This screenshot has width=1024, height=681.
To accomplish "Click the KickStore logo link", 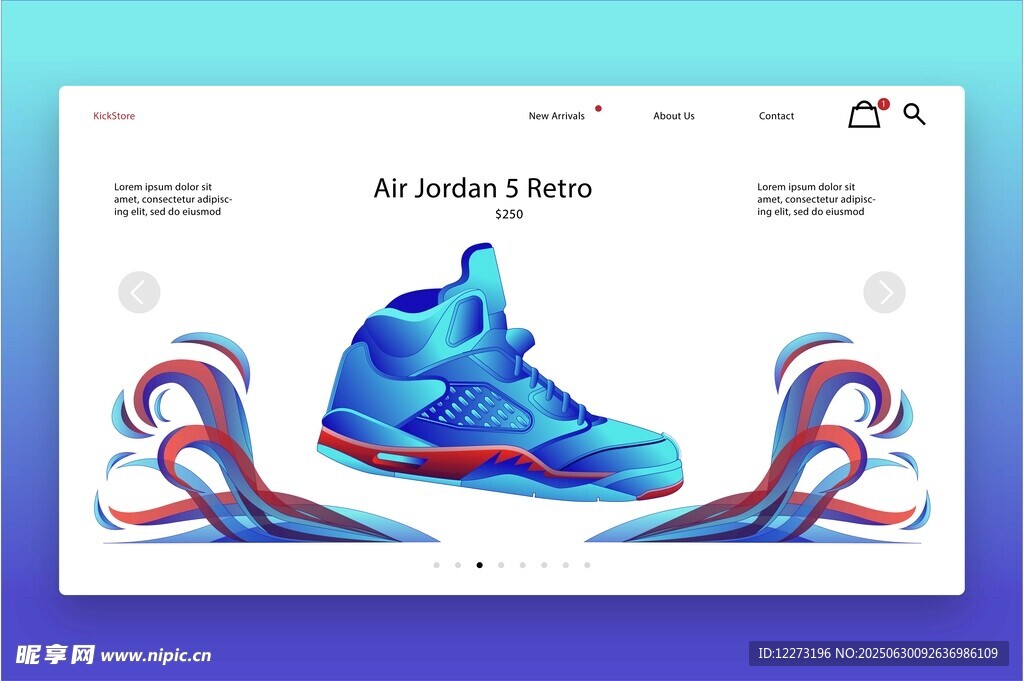I will coord(114,116).
